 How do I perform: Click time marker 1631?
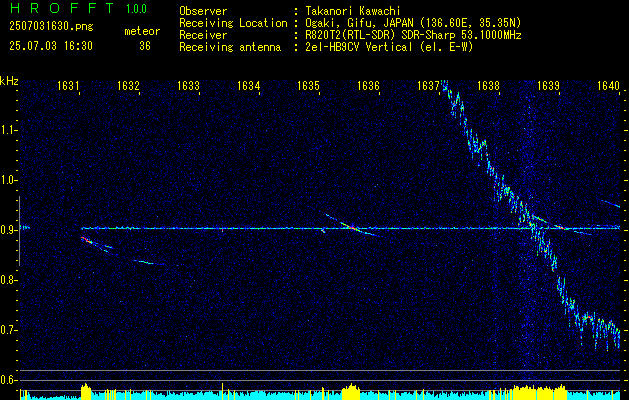click(68, 85)
